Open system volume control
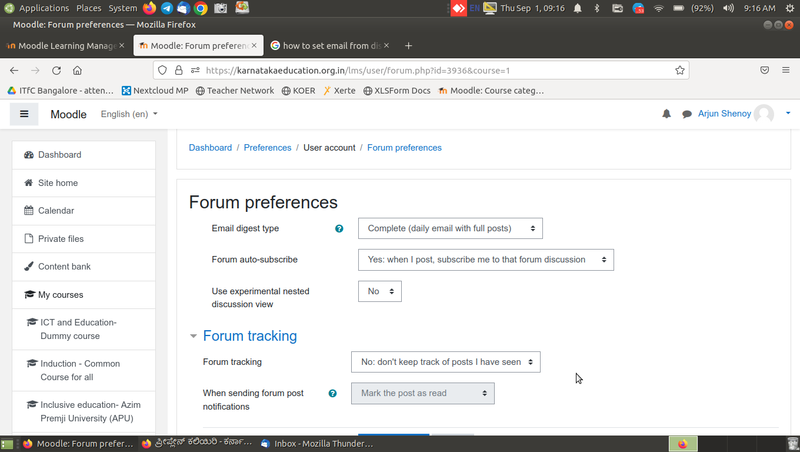 [728, 8]
